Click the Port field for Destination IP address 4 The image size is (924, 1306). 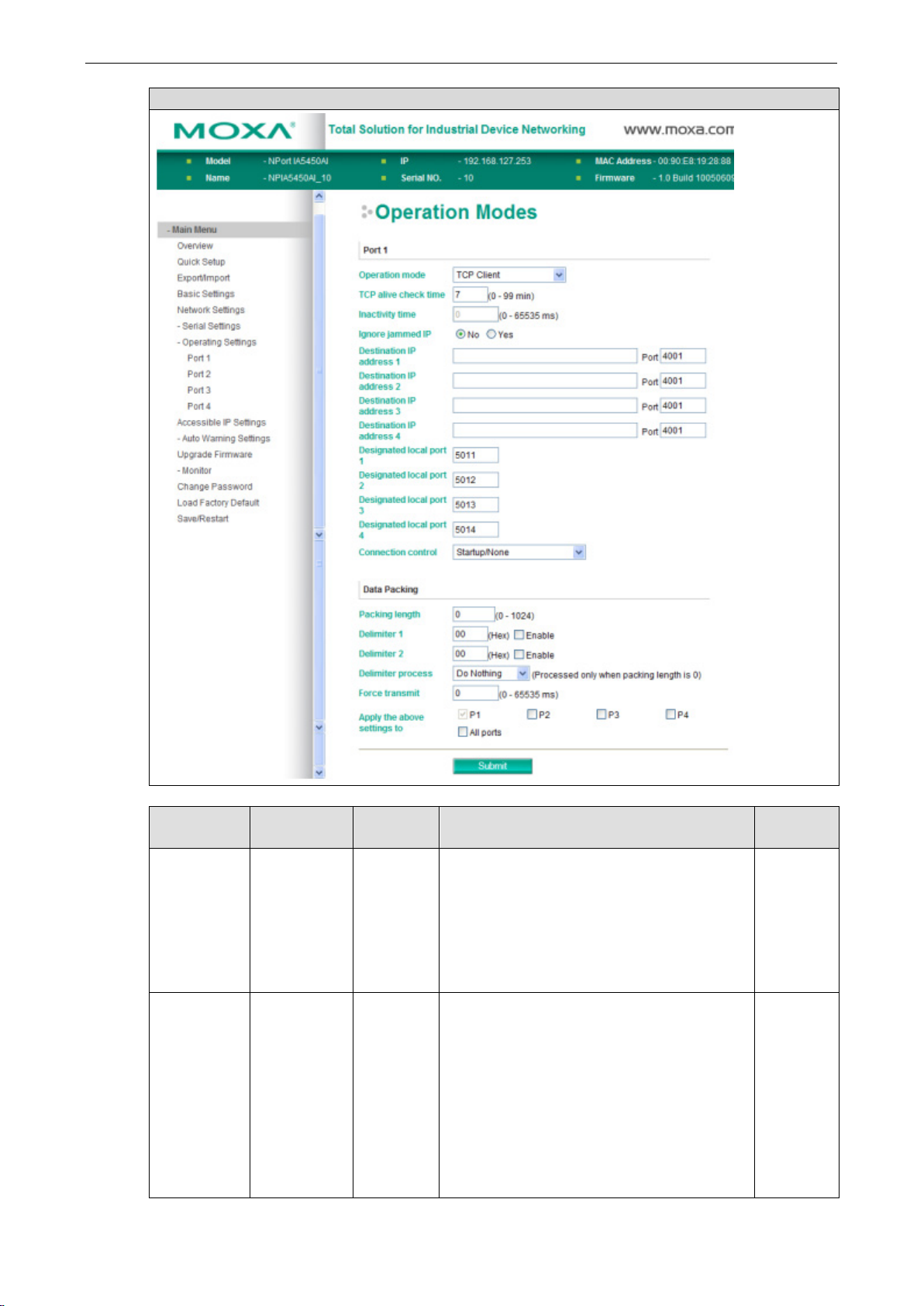pos(683,431)
